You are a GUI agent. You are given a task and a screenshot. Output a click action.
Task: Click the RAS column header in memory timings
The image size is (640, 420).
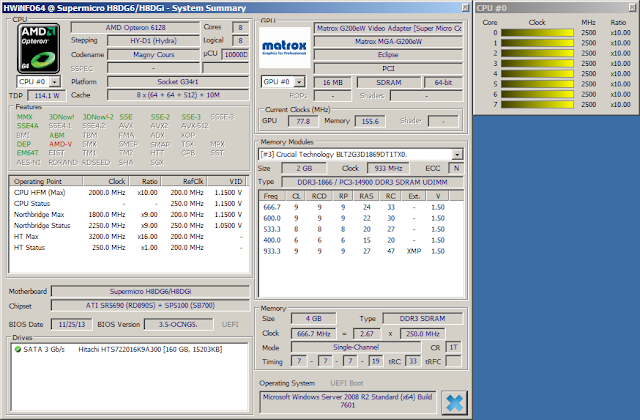click(x=367, y=196)
